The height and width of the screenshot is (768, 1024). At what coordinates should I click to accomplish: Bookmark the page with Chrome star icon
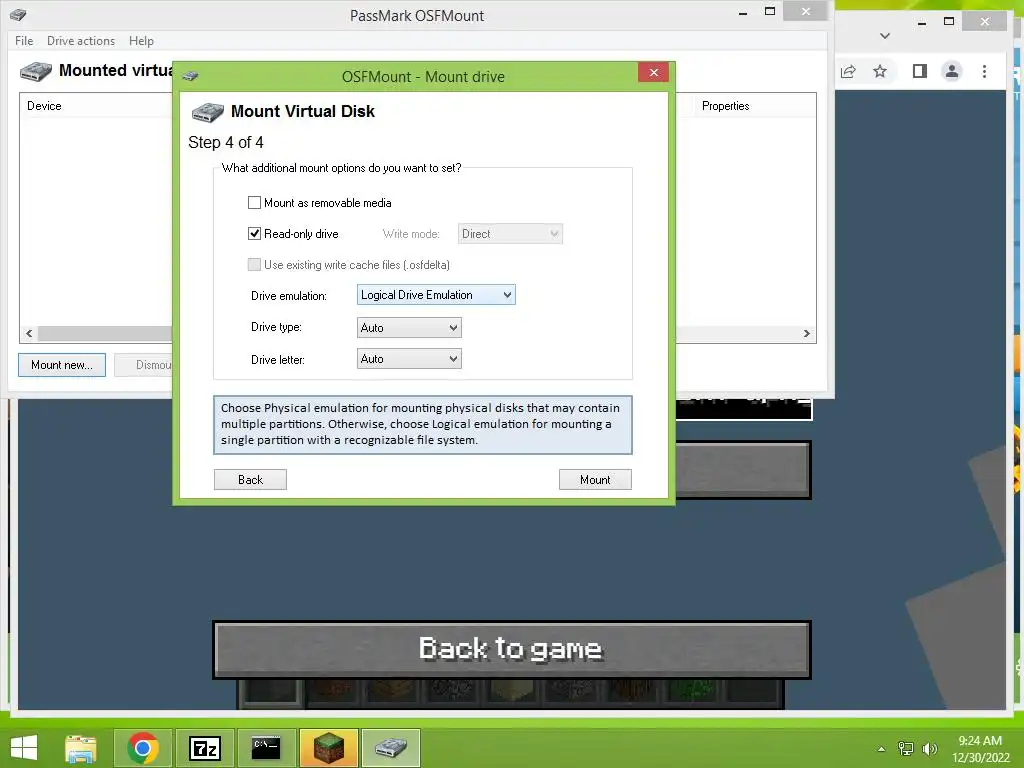tap(880, 71)
